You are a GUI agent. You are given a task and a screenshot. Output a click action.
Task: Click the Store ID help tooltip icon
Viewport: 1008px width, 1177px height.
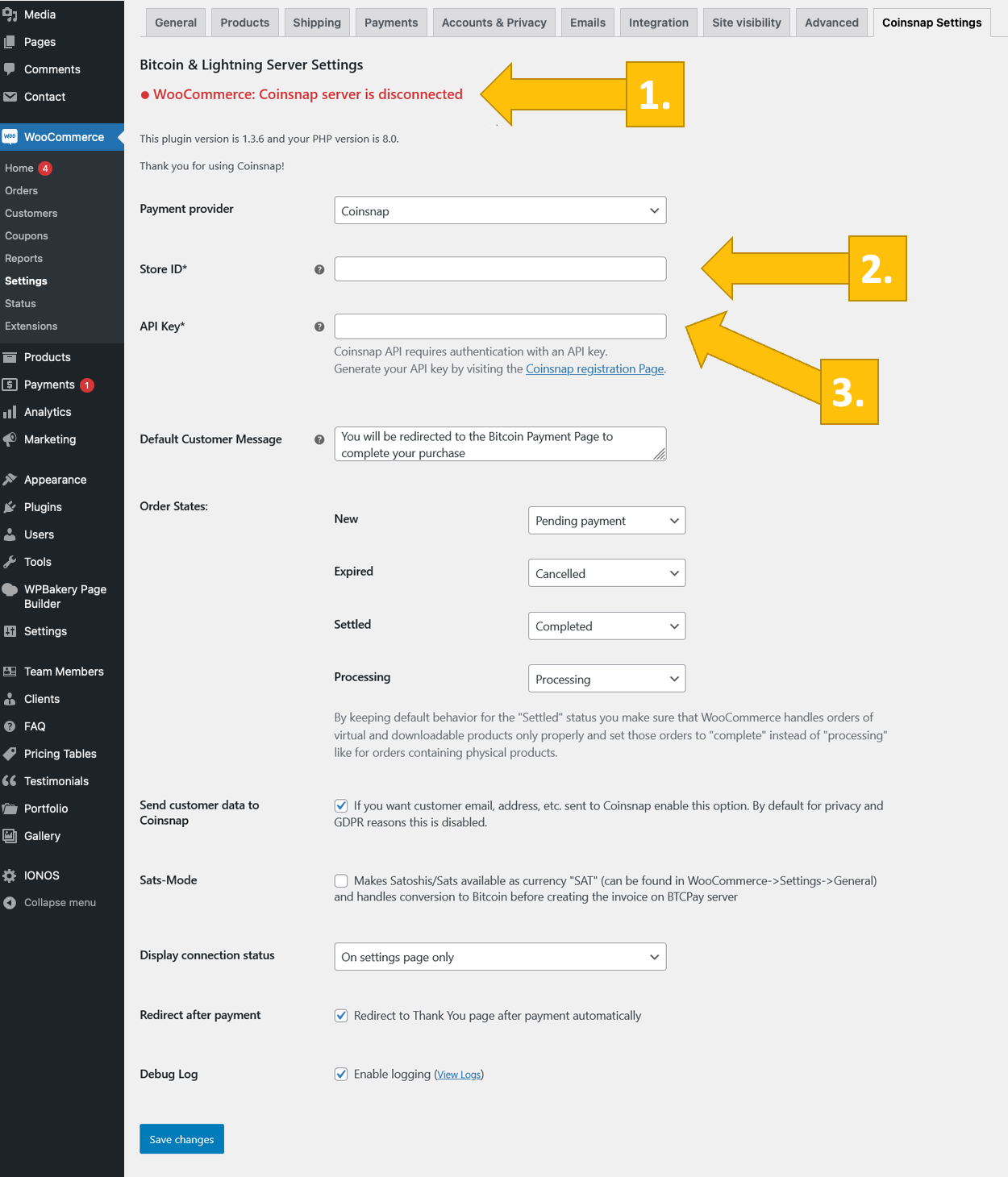[319, 269]
